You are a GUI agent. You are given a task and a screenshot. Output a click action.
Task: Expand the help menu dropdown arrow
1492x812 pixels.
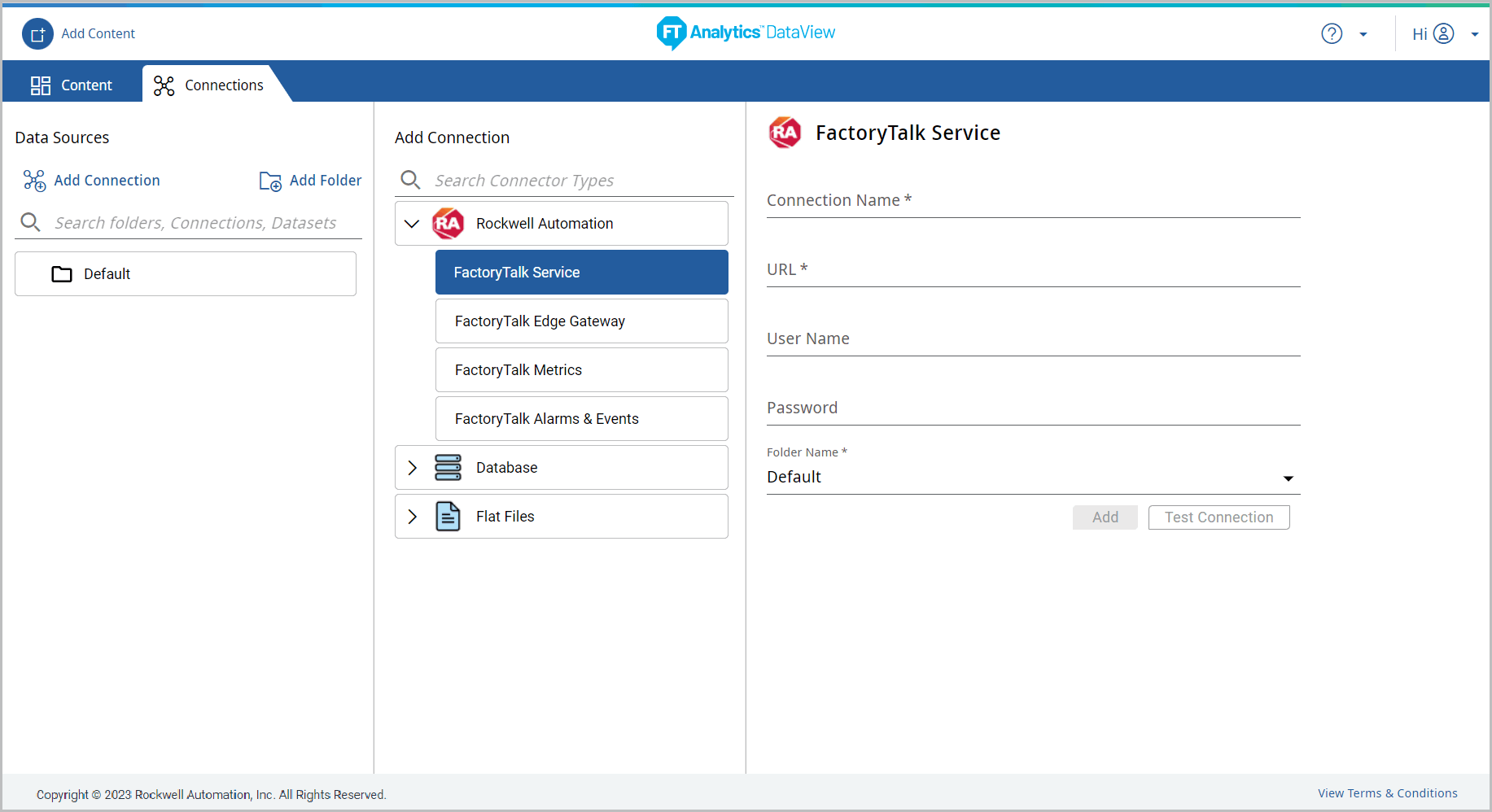[1363, 34]
